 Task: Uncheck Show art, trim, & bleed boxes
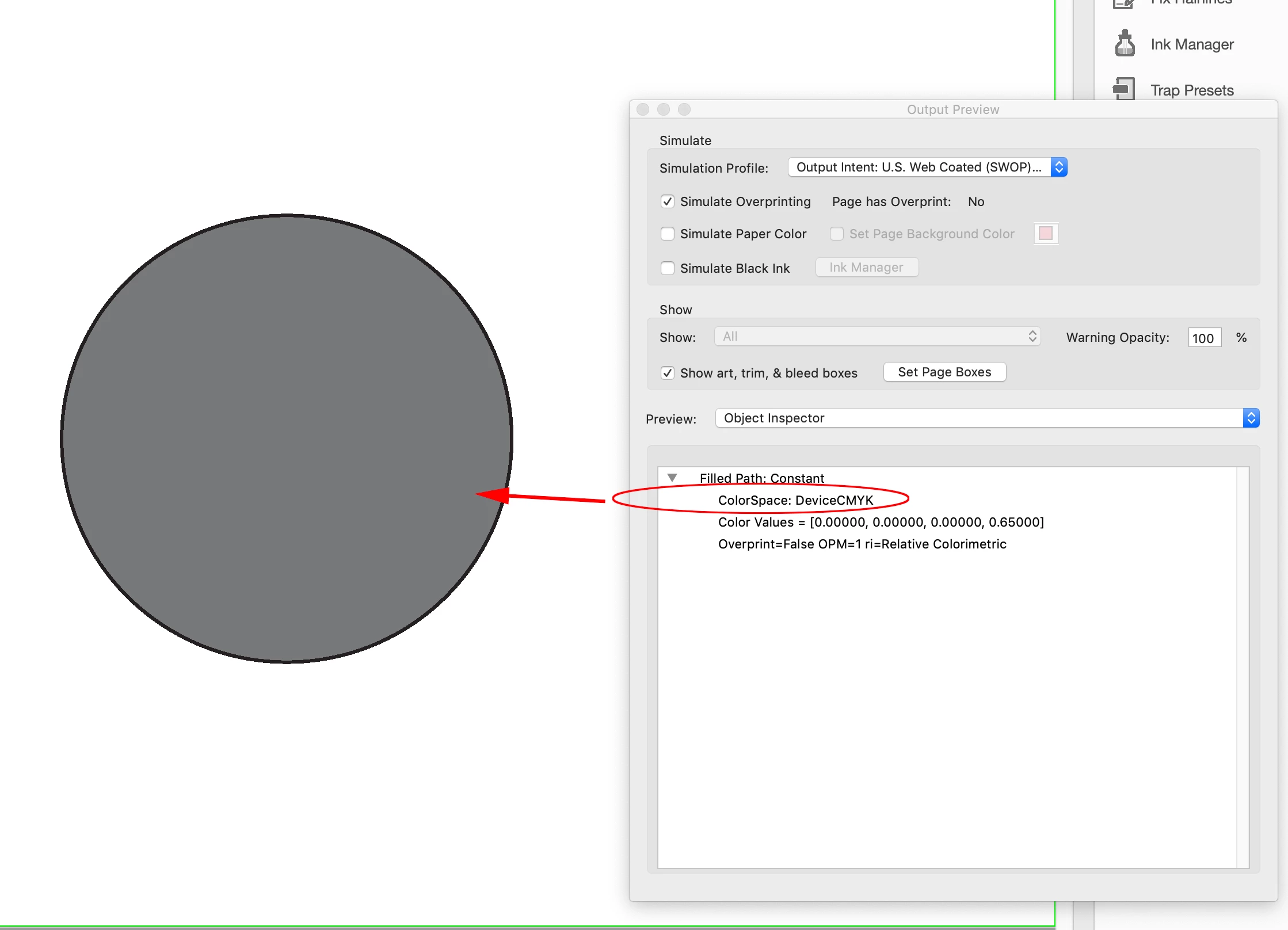[668, 373]
